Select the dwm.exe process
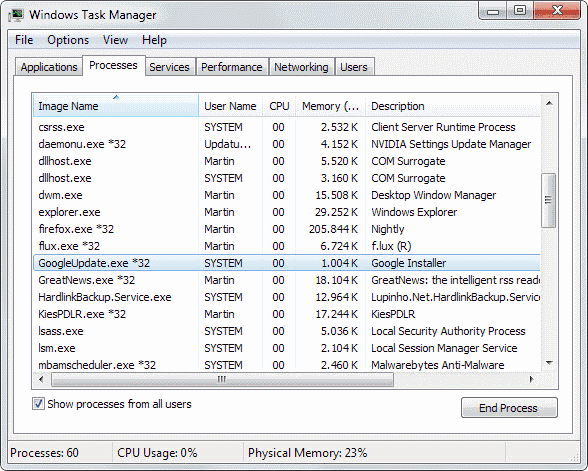The width and height of the screenshot is (588, 471). [x=287, y=195]
